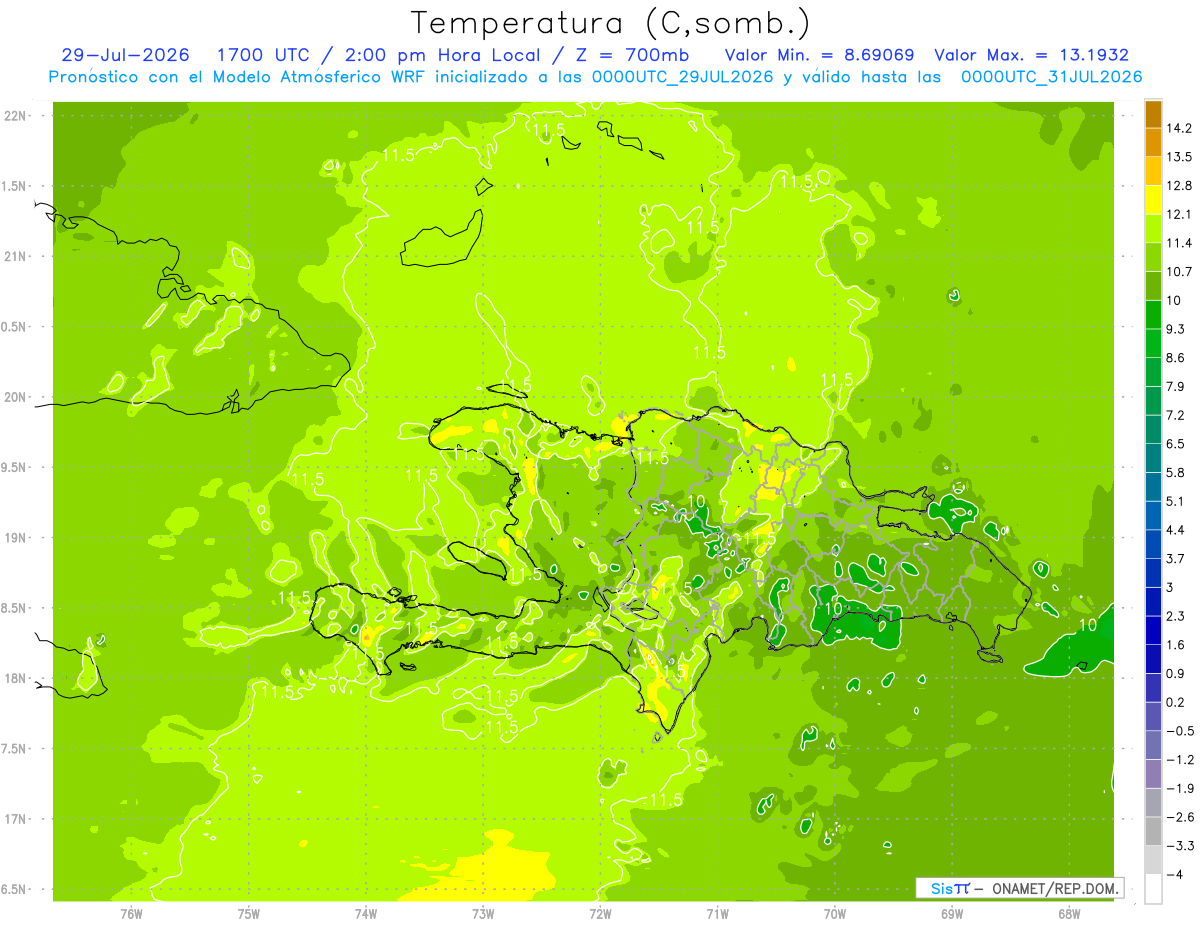Image resolution: width=1200 pixels, height=927 pixels.
Task: Click the 71W longitude label
Action: click(x=717, y=913)
